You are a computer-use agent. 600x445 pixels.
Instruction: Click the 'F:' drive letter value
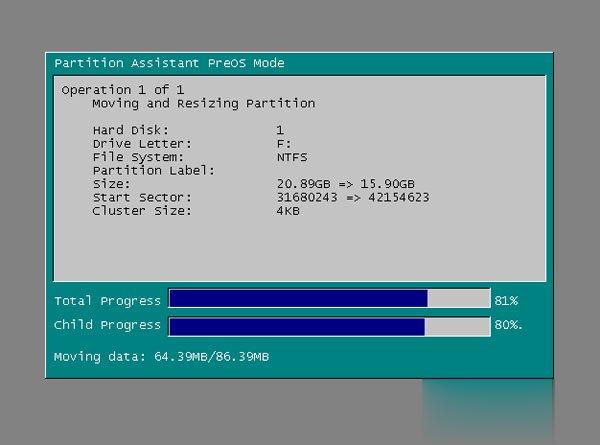point(284,144)
